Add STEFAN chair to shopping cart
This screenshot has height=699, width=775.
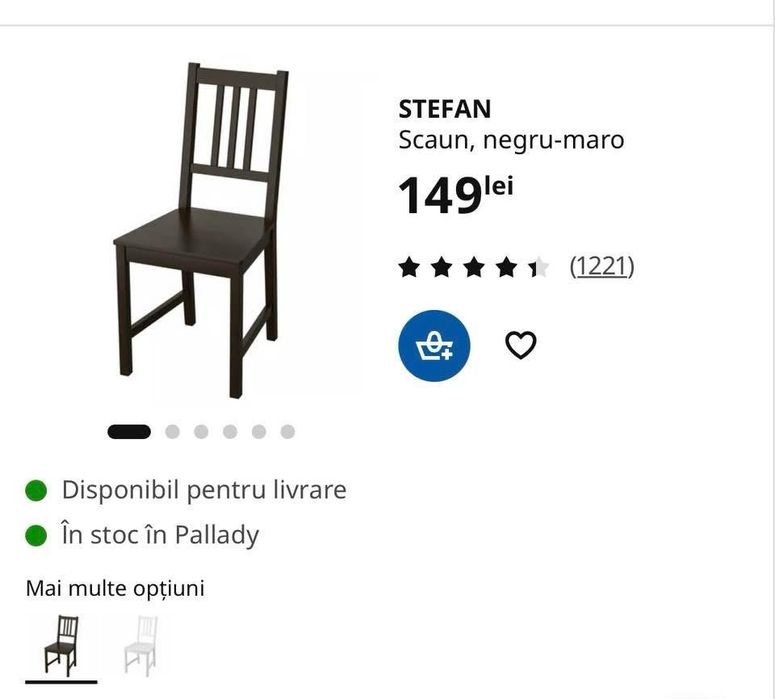click(434, 345)
